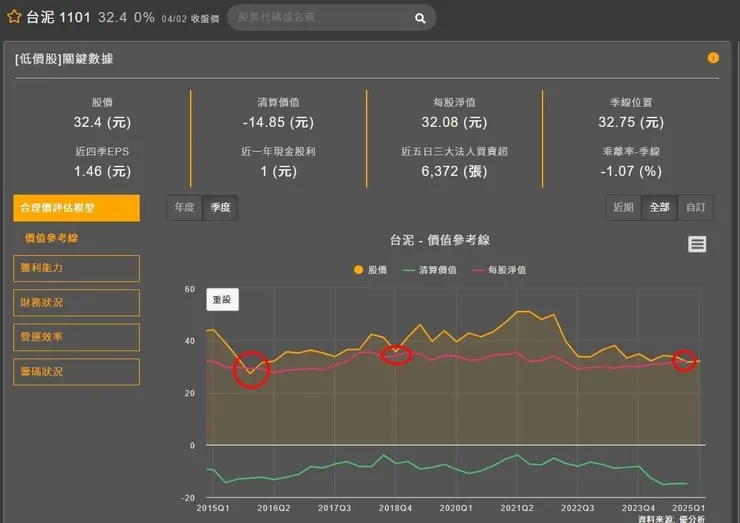This screenshot has height=523, width=740.
Task: Click the 台泥 1101 stock name header
Action: pos(58,17)
